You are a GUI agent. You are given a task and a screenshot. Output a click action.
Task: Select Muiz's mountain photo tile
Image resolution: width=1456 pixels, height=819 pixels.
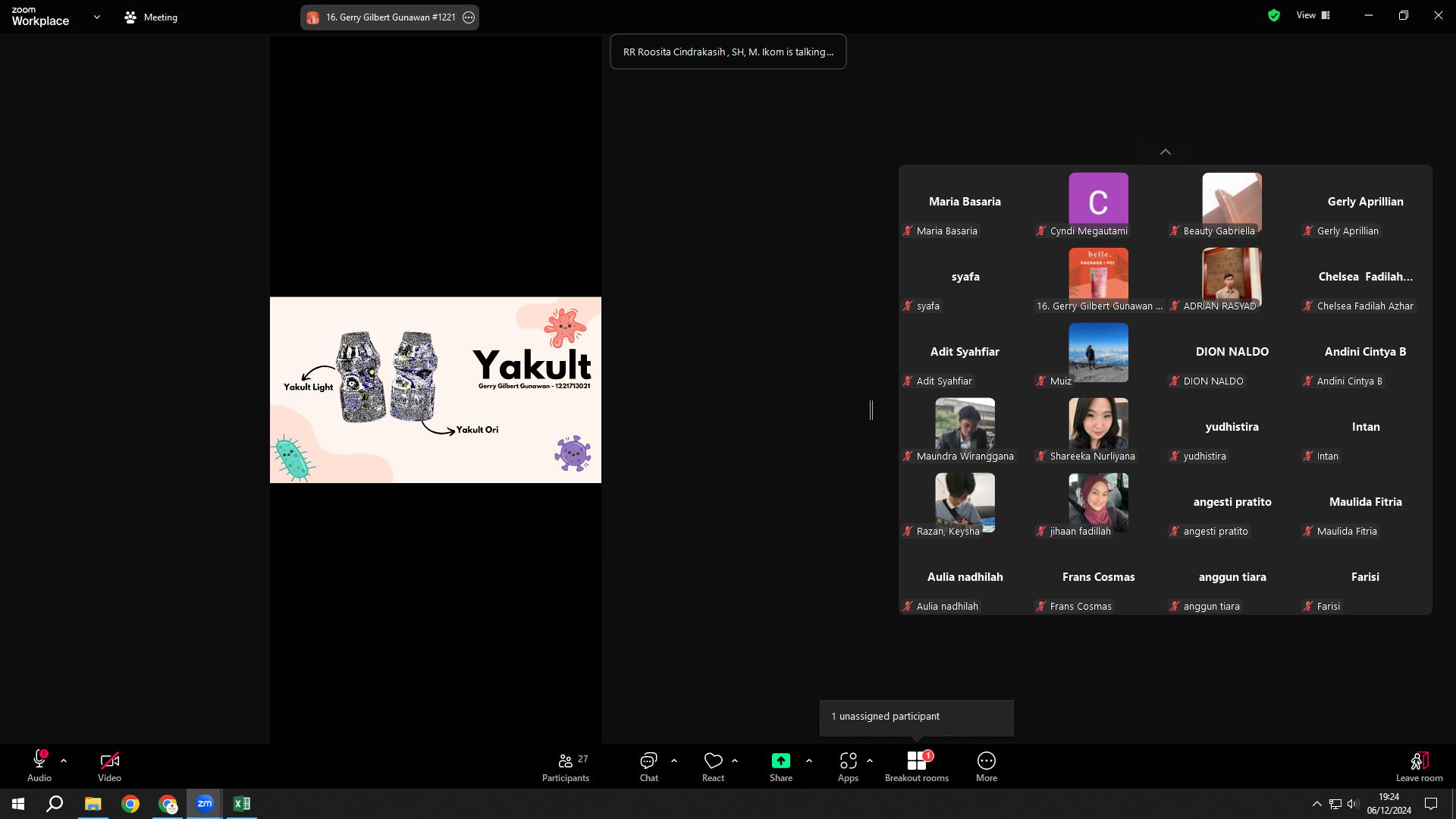(x=1099, y=353)
